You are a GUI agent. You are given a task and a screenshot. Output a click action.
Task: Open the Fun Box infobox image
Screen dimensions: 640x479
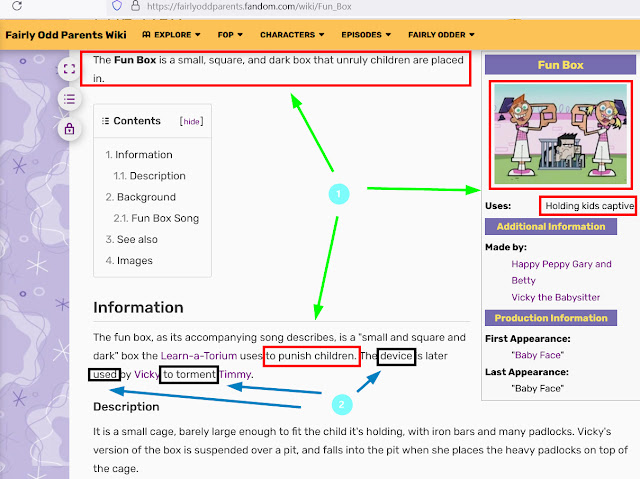[560, 134]
